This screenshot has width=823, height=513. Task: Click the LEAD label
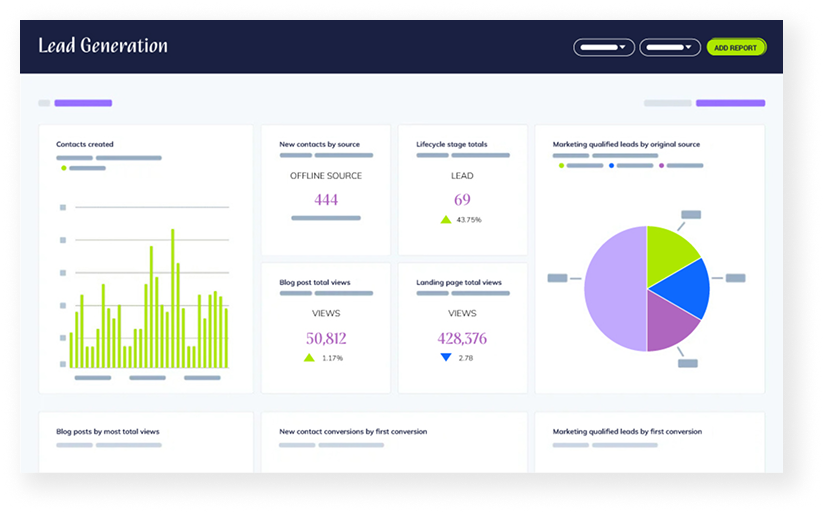462,176
